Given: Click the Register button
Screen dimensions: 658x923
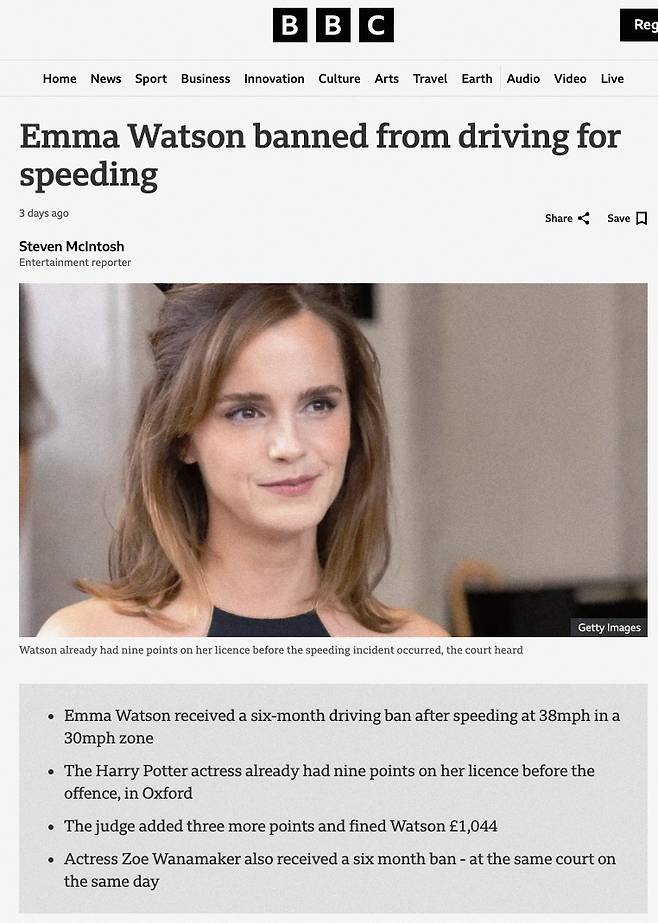Looking at the screenshot, I should pos(639,25).
